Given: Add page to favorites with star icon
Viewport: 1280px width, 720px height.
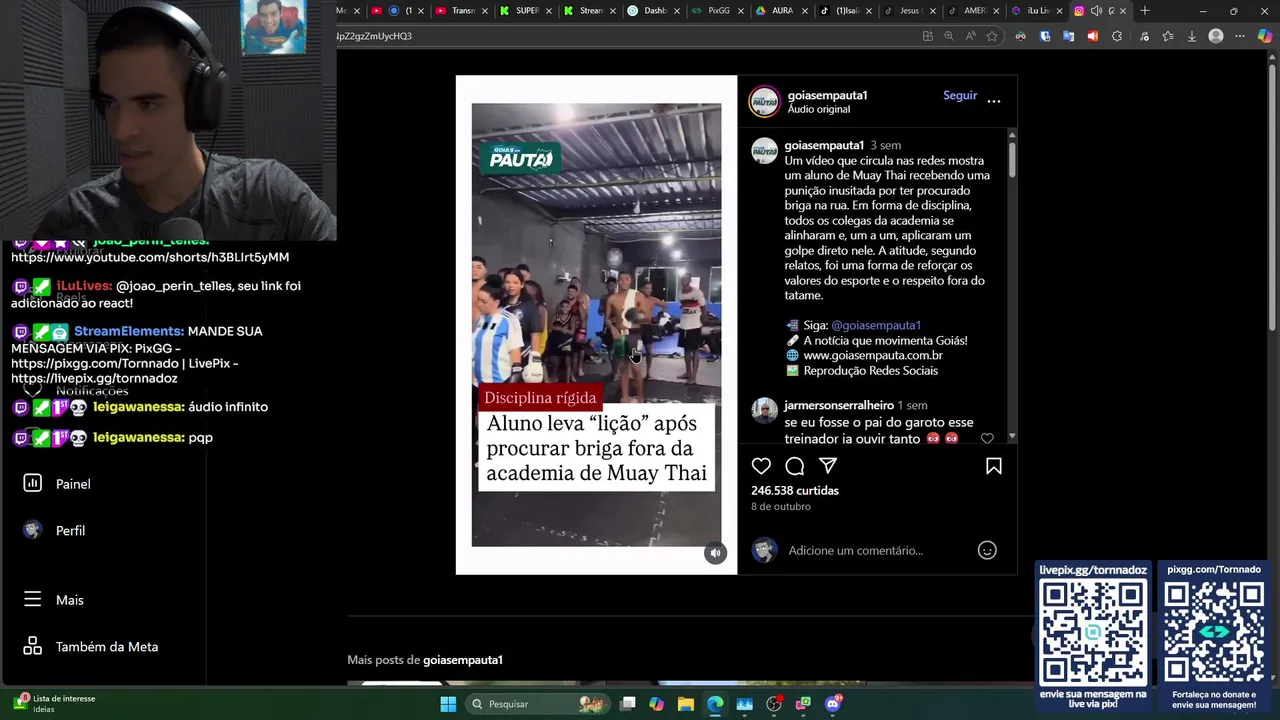Looking at the screenshot, I should (992, 36).
